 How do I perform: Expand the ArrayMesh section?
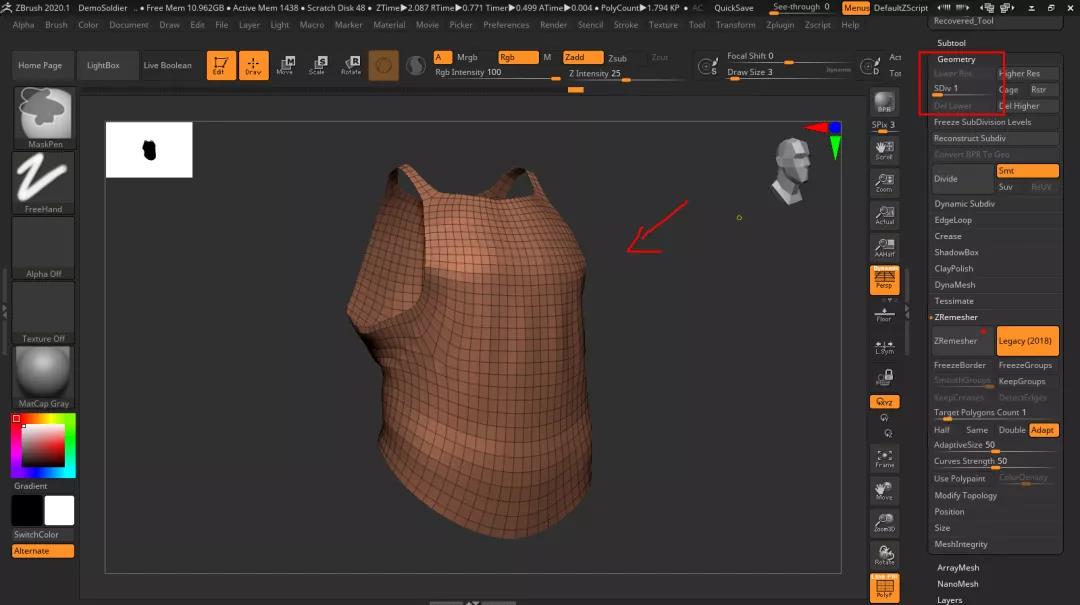pyautogui.click(x=958, y=568)
